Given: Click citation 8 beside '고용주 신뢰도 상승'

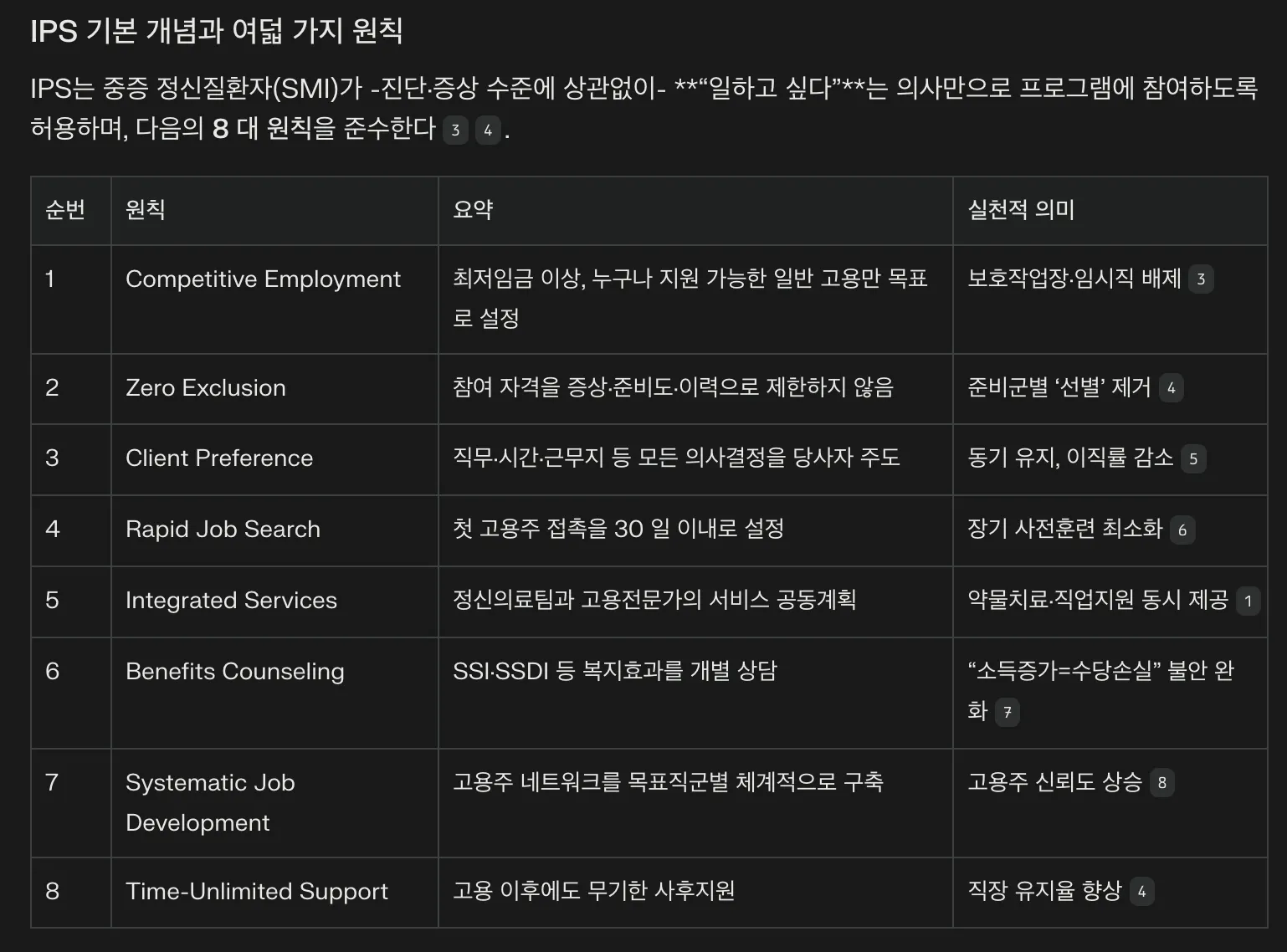Looking at the screenshot, I should (1162, 782).
